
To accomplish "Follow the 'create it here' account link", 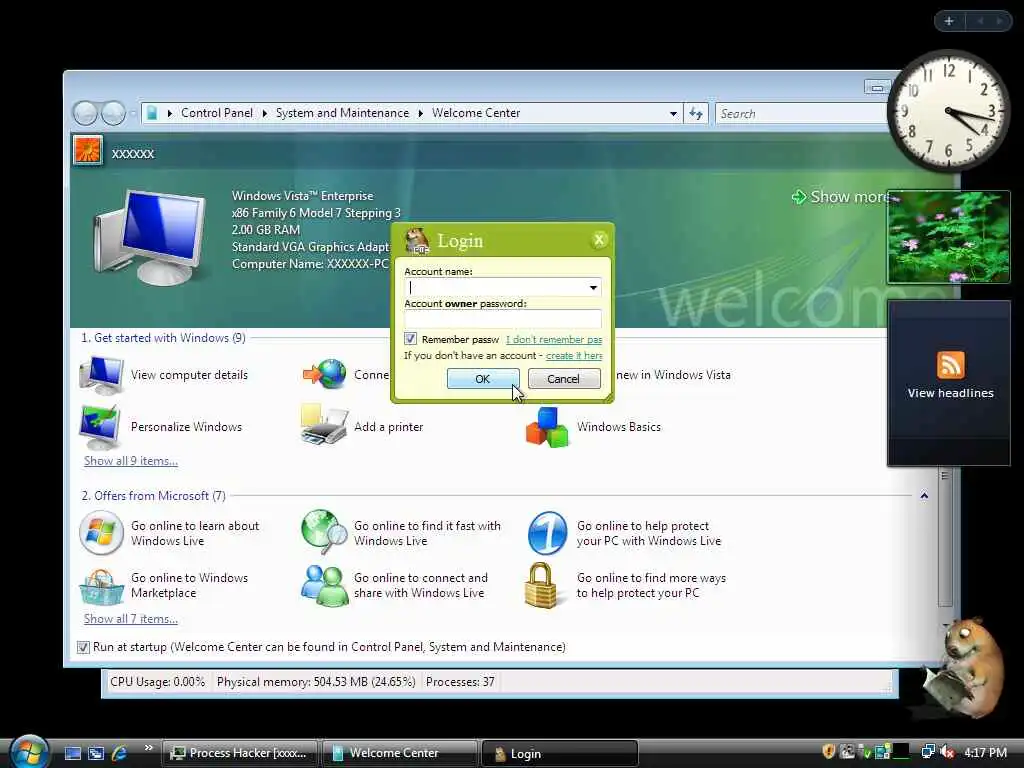I will point(573,356).
